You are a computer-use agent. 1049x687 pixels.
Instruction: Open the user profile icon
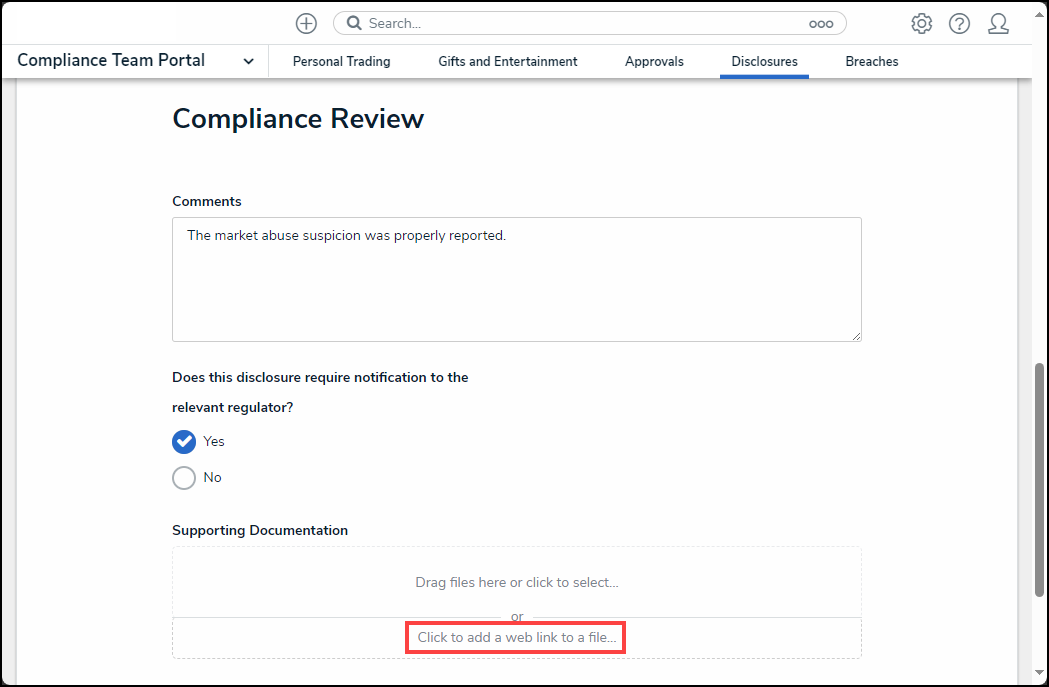pos(997,23)
